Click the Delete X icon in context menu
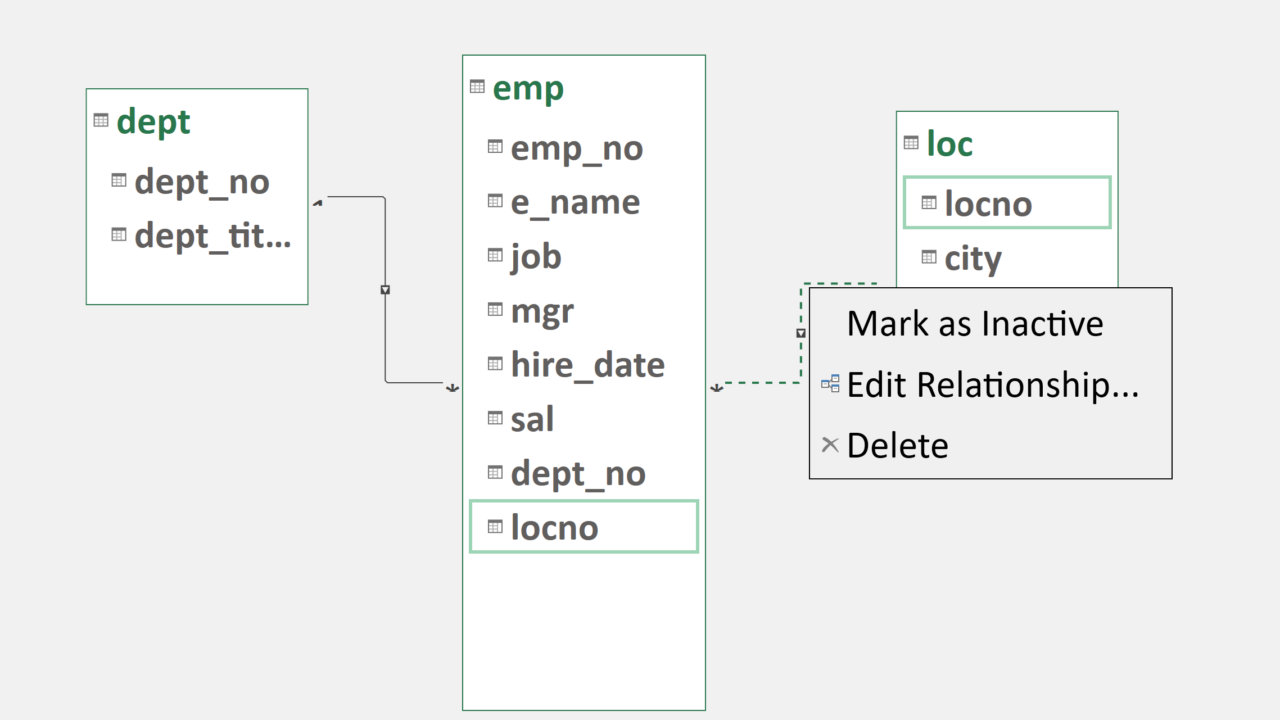This screenshot has width=1280, height=720. (829, 444)
